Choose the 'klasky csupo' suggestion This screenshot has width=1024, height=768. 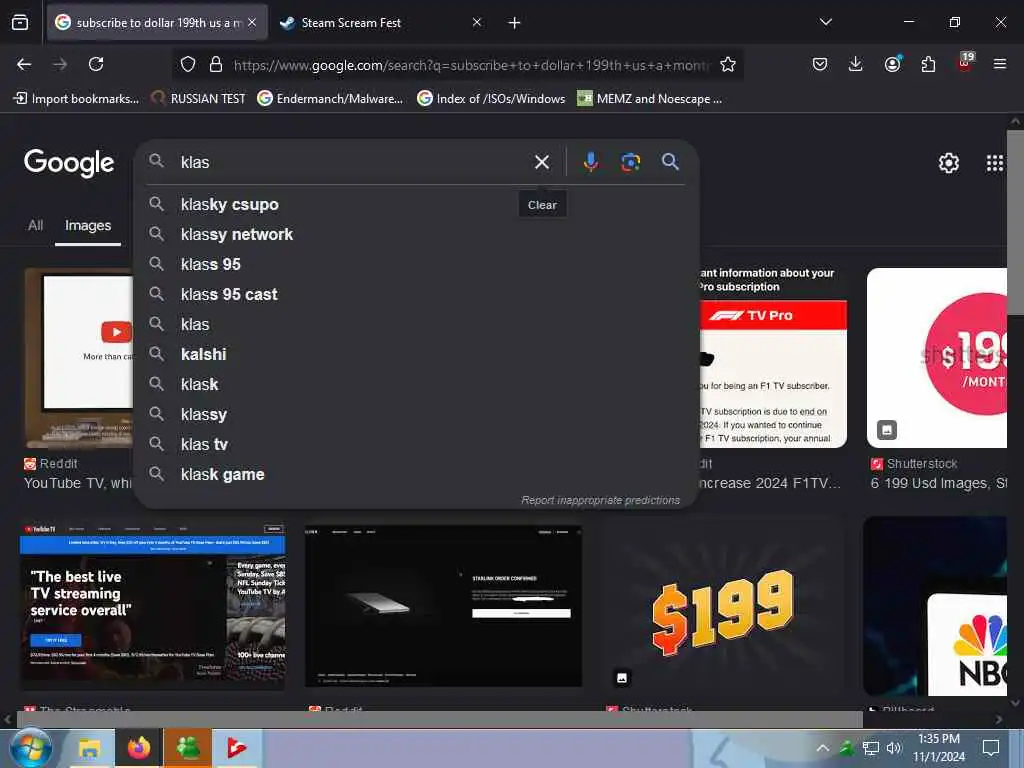tap(416, 204)
